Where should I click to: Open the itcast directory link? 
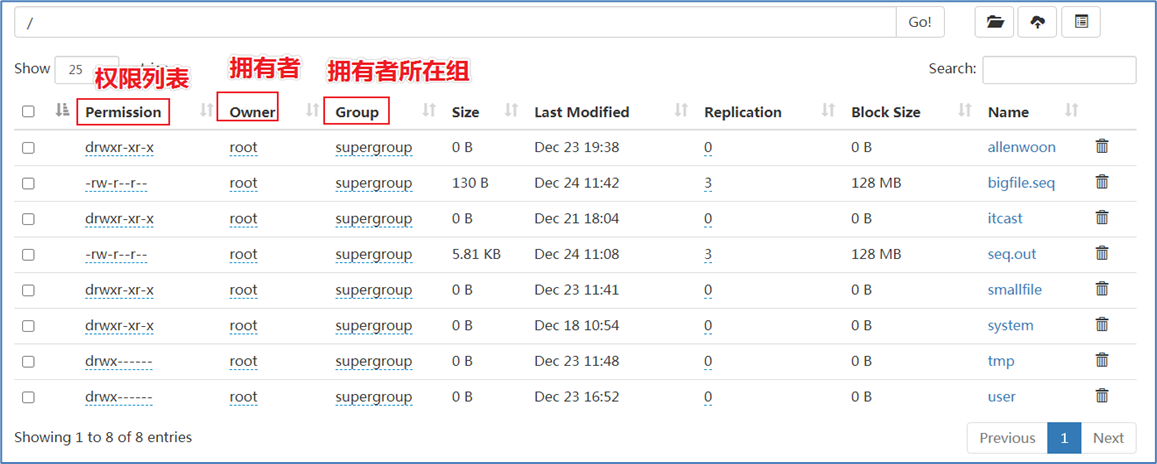[1005, 218]
